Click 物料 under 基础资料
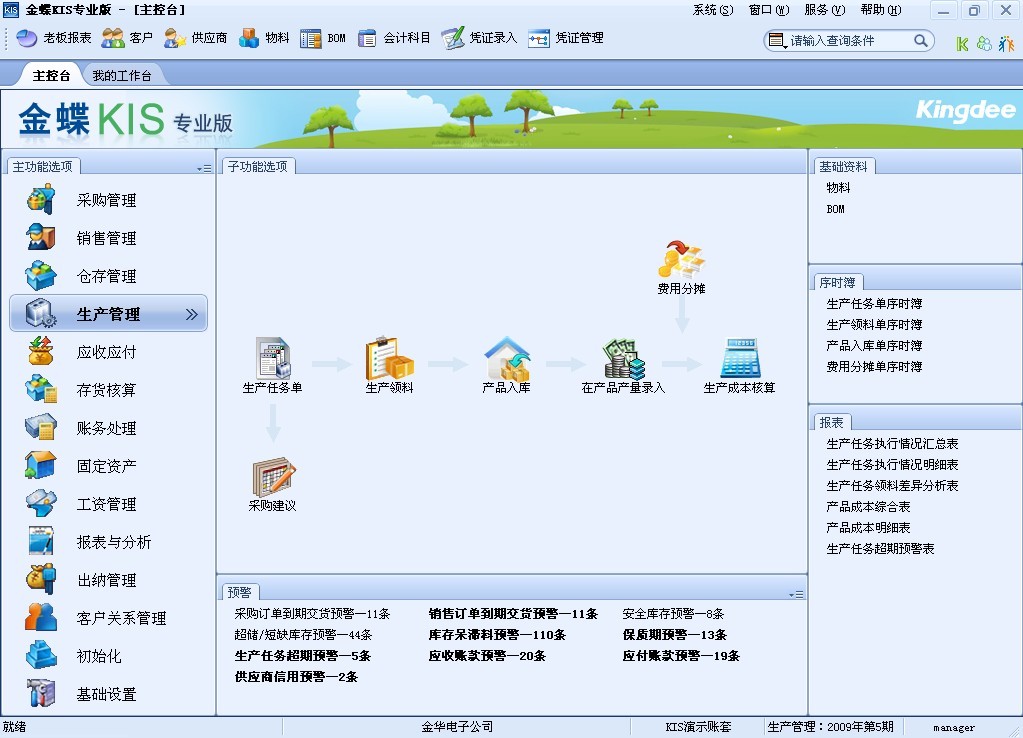This screenshot has width=1023, height=738. pos(838,188)
